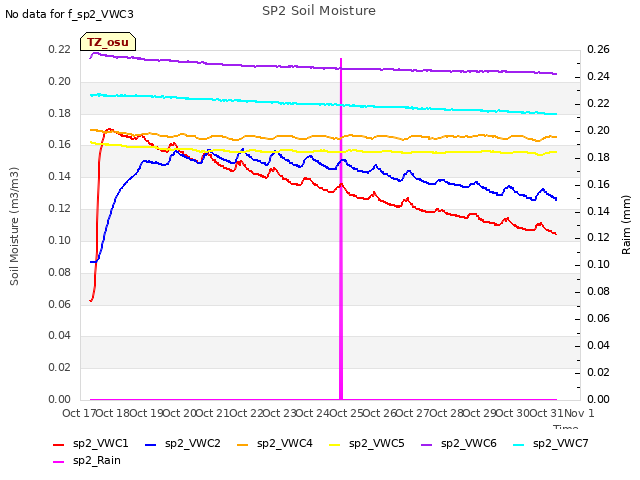This screenshot has width=640, height=480.
Task: Click the Raim (mm) right axis label
Action: (626, 225)
